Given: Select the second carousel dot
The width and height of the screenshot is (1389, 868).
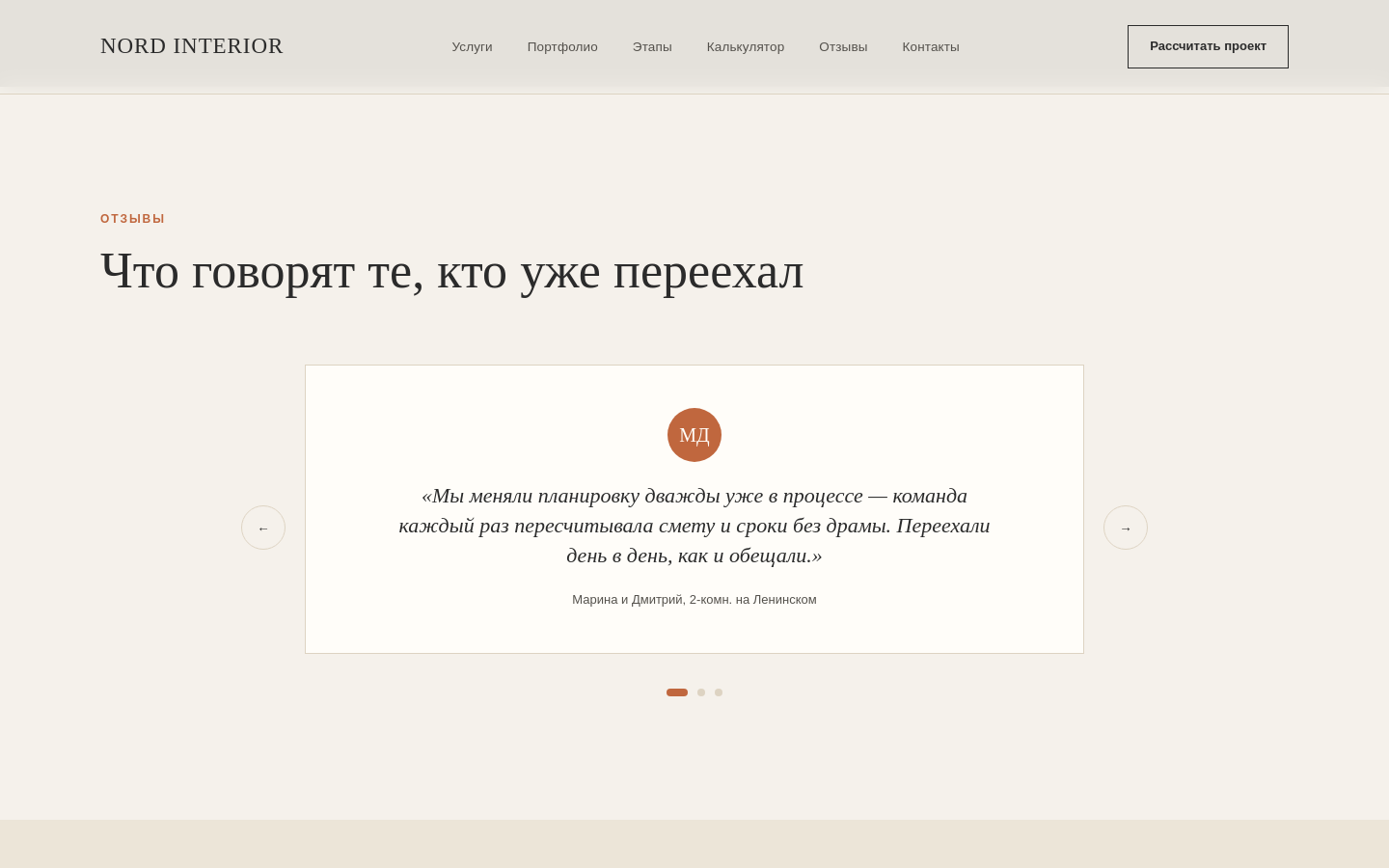Looking at the screenshot, I should coord(701,692).
